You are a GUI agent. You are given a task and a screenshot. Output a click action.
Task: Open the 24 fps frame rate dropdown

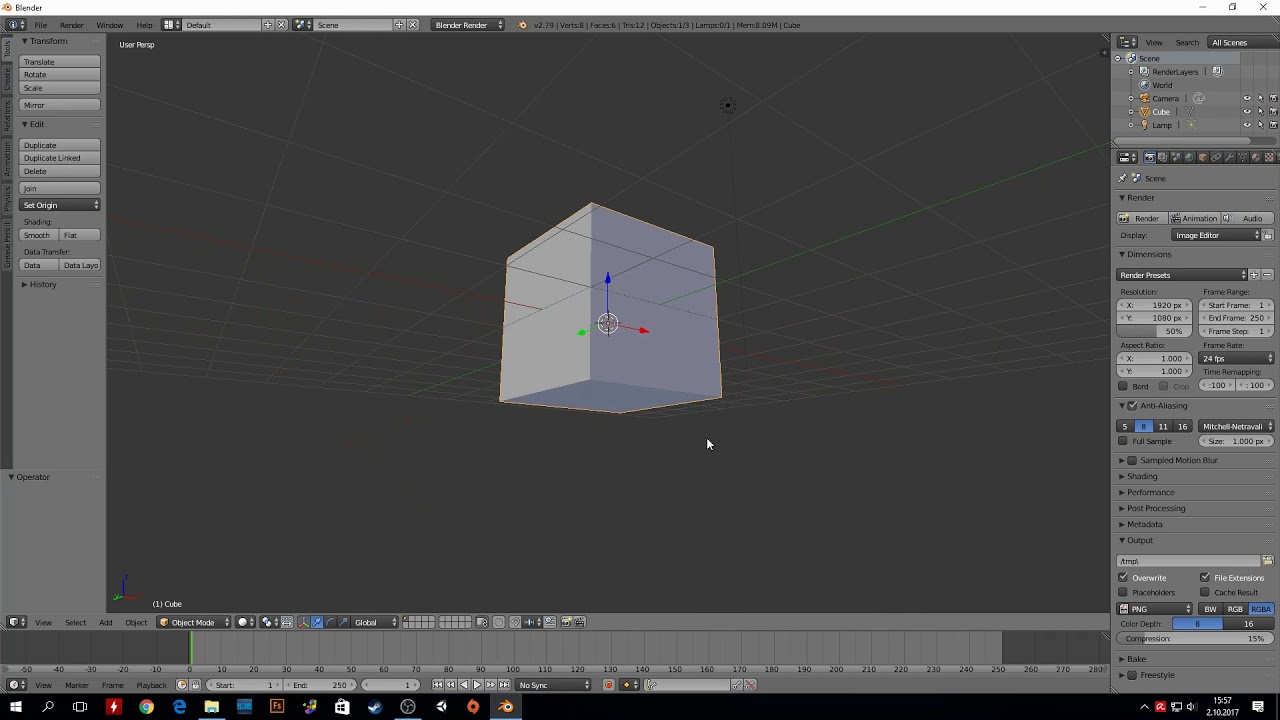[1238, 358]
